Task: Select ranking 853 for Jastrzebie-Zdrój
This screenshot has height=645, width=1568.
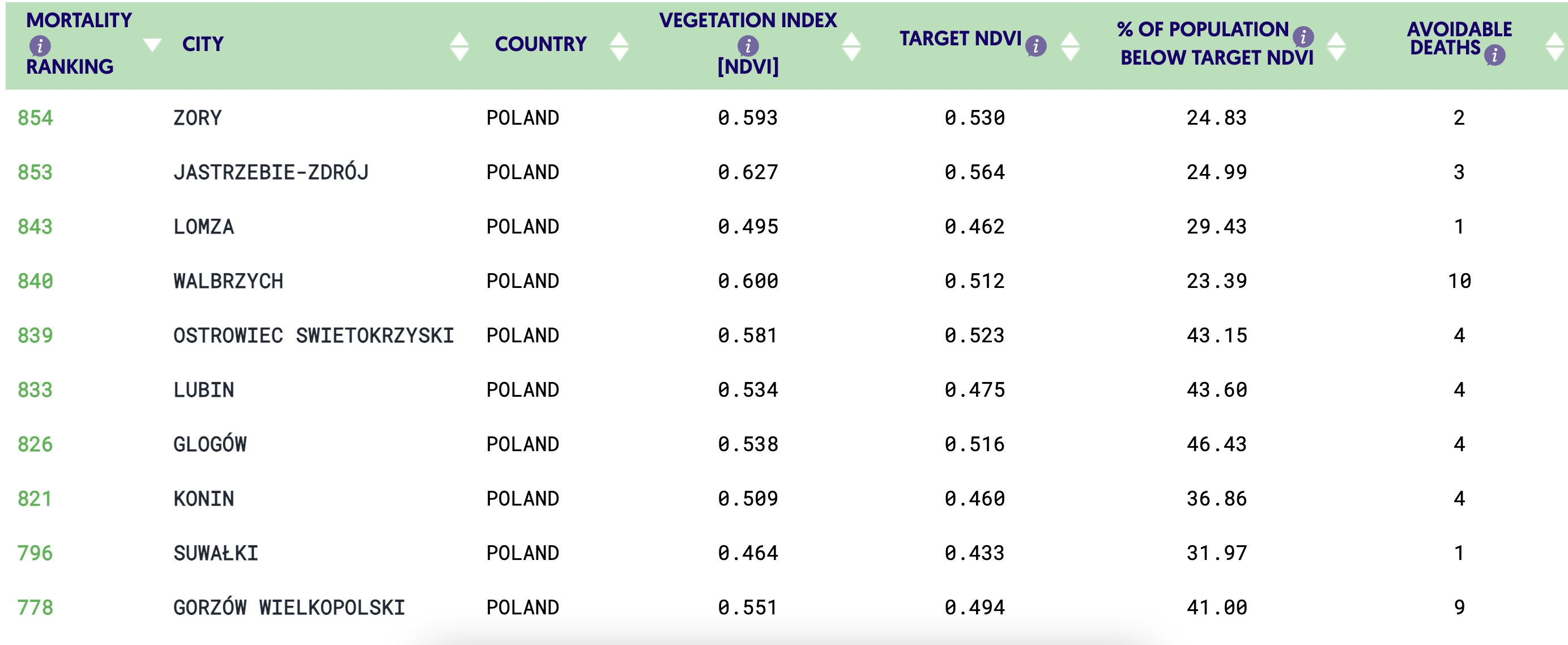Action: pyautogui.click(x=35, y=172)
